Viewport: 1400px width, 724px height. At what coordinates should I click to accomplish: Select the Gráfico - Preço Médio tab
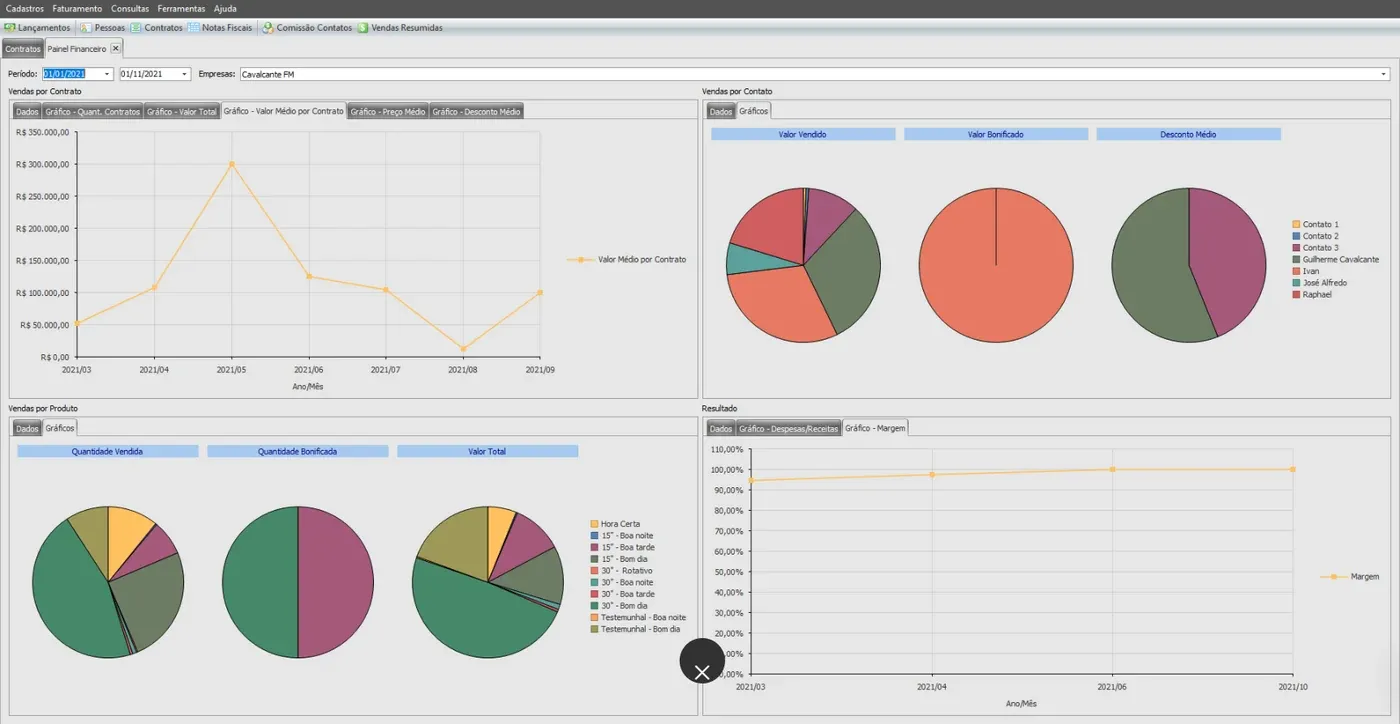388,111
